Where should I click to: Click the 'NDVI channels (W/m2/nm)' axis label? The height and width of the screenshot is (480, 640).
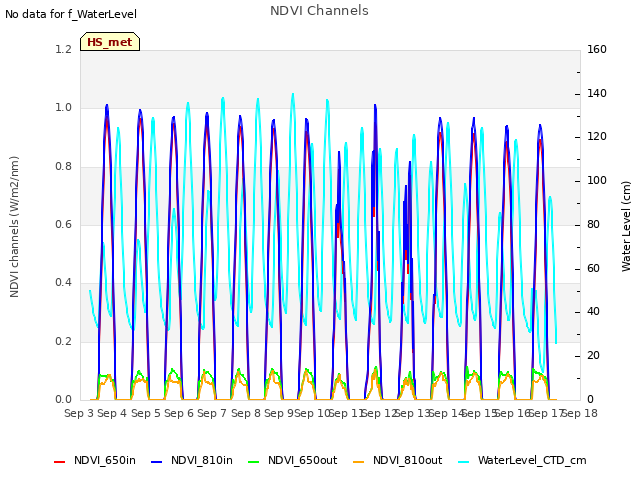coord(14,227)
